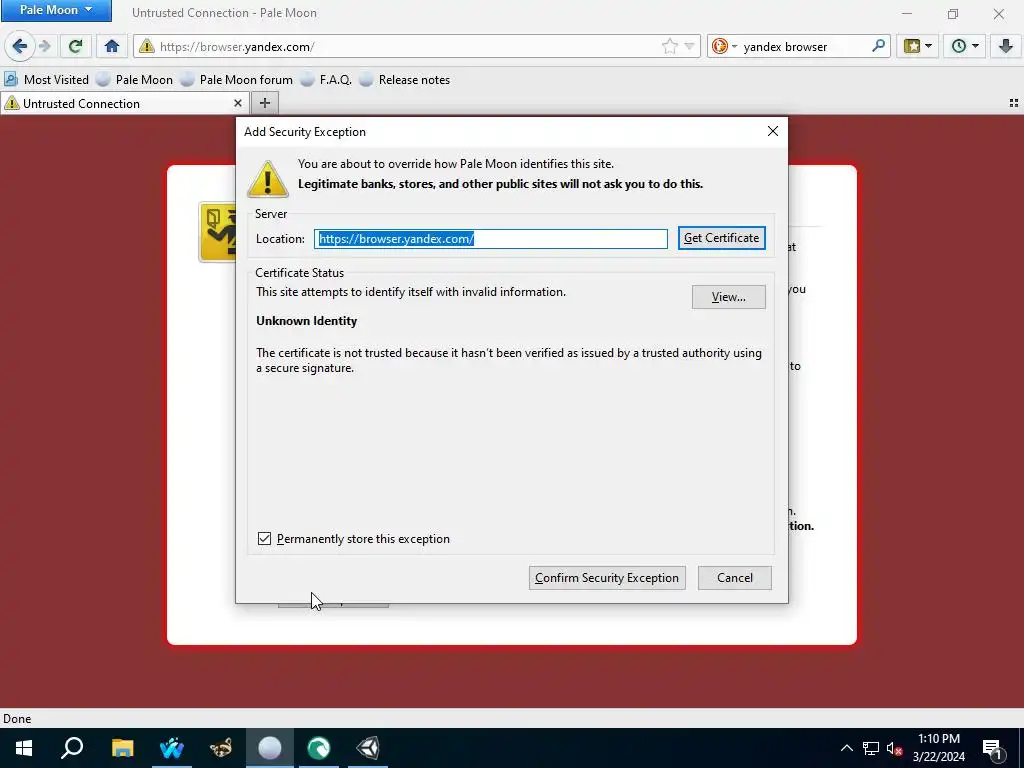Bookmark page with the star icon
This screenshot has height=768, width=1024.
(669, 46)
